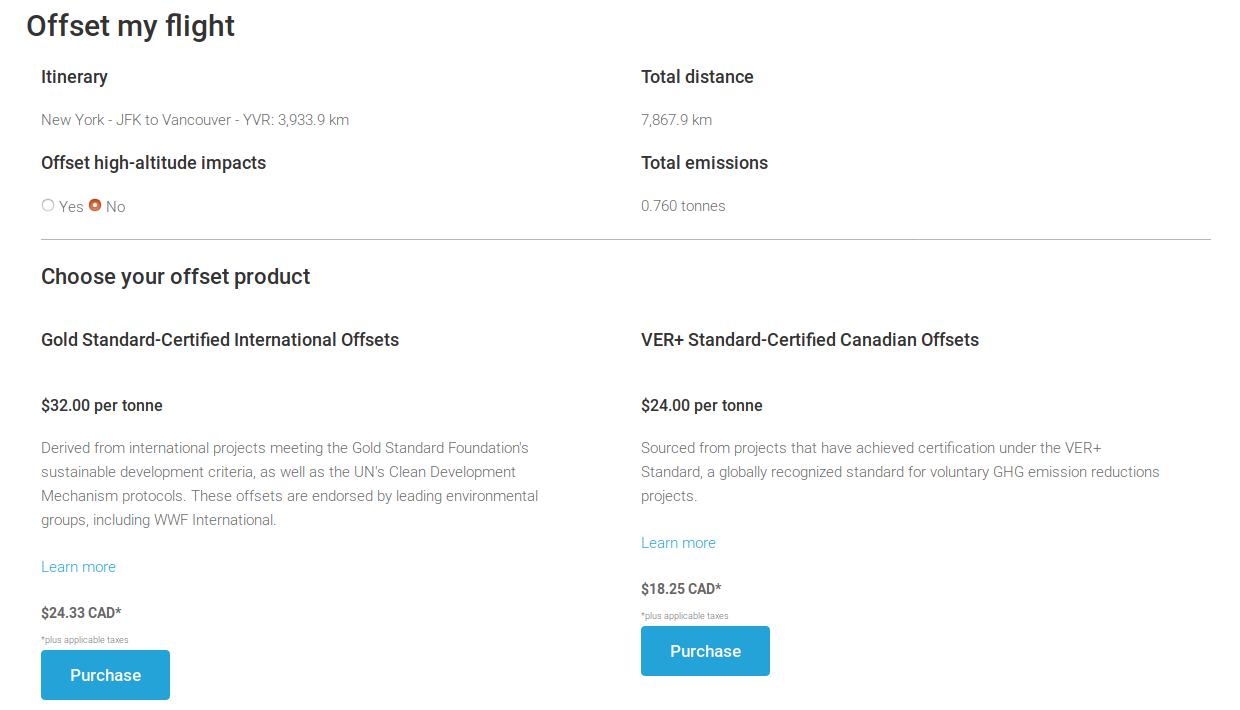The image size is (1240, 710).
Task: Click the New York to Vancouver itinerary text
Action: 195,120
